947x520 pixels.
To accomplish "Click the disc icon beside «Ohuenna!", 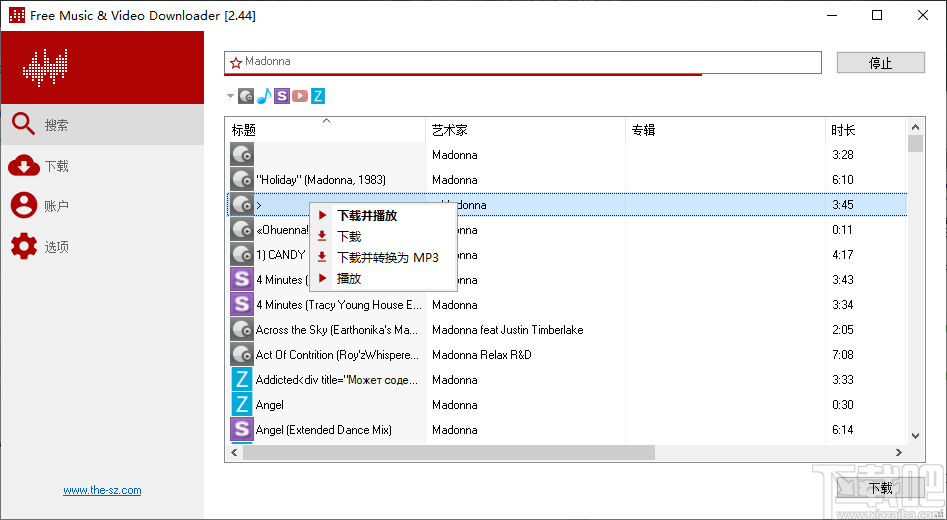I will click(242, 230).
